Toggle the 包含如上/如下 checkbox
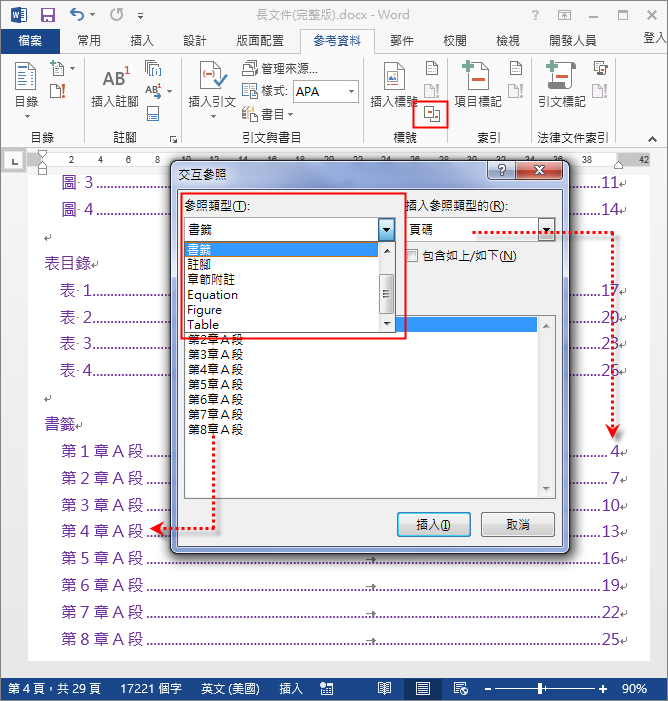The height and width of the screenshot is (701, 668). tap(412, 256)
